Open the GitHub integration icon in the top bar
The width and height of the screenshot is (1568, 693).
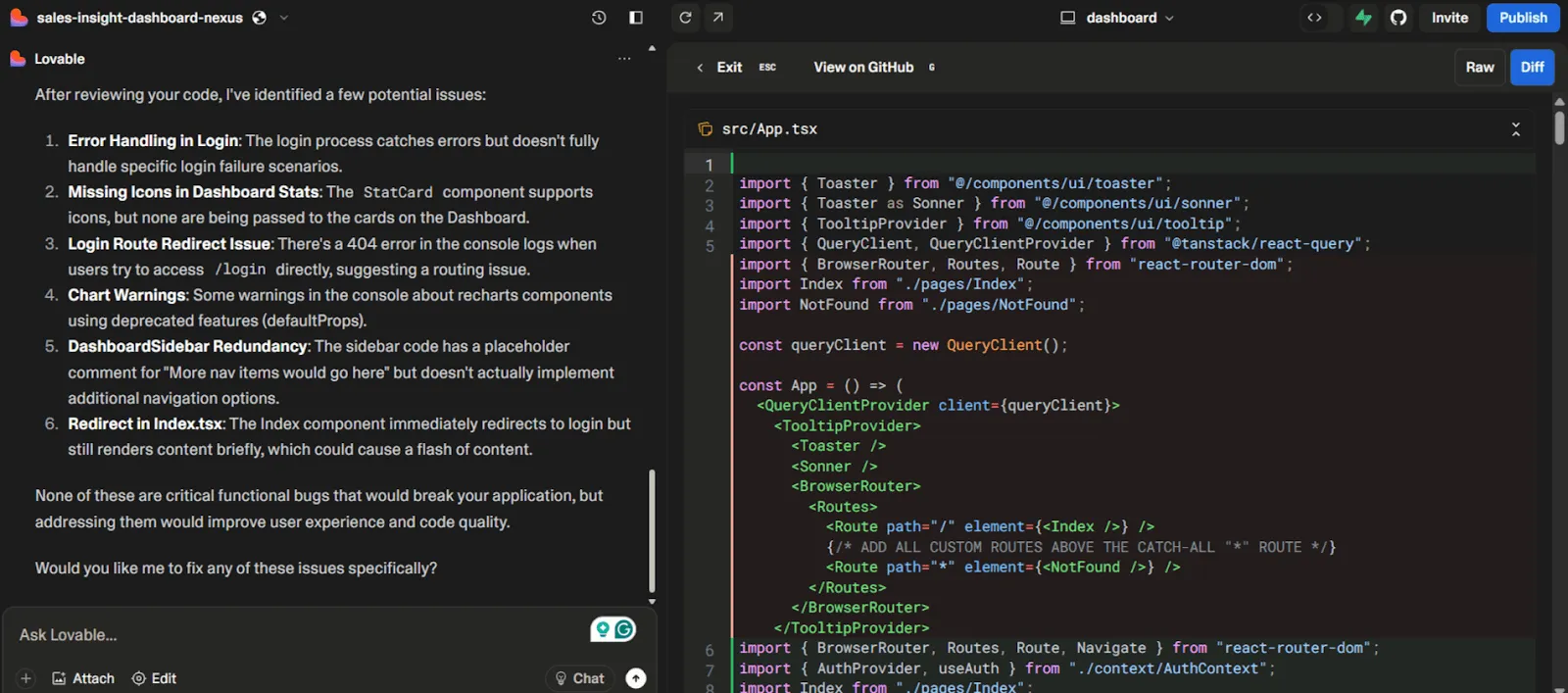click(1398, 18)
